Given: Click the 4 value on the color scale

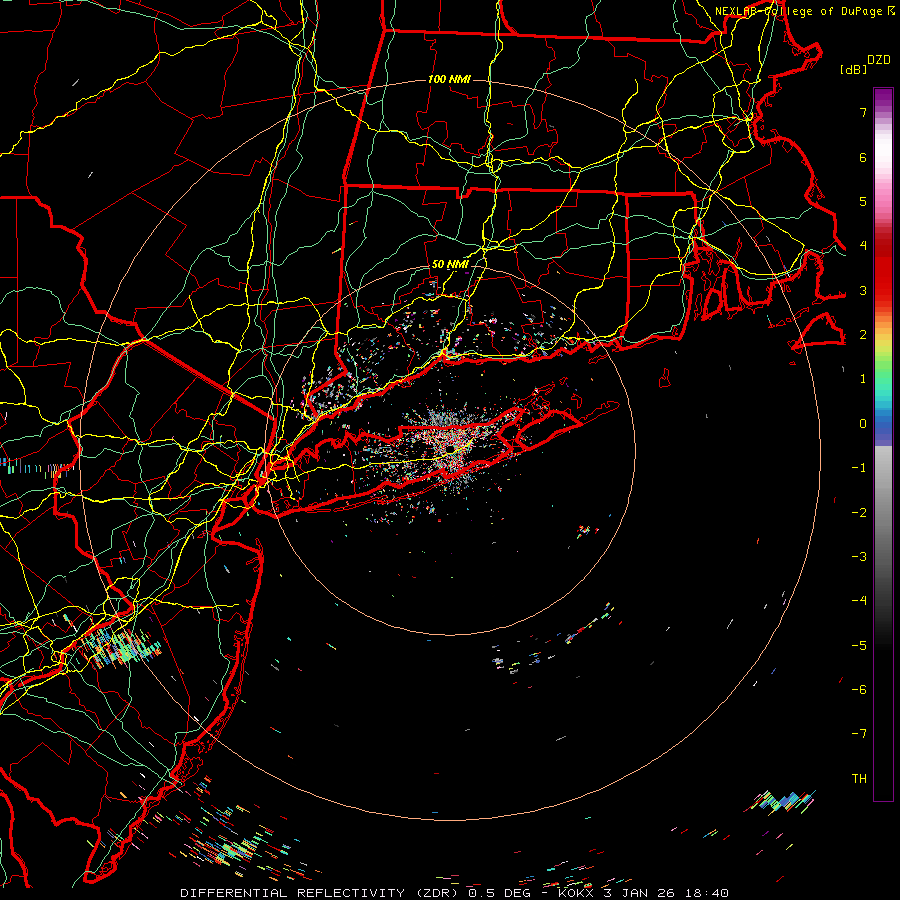Looking at the screenshot, I should click(x=863, y=246).
